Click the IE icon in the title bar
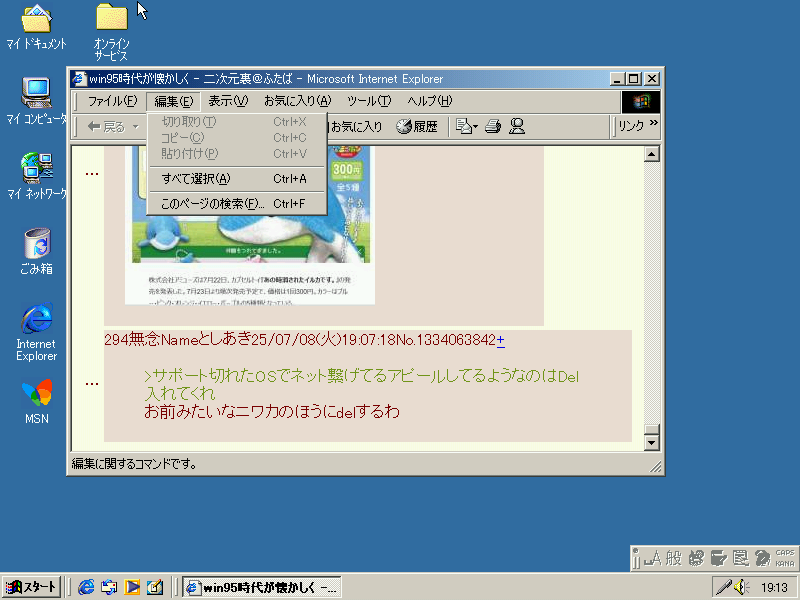 (79, 79)
